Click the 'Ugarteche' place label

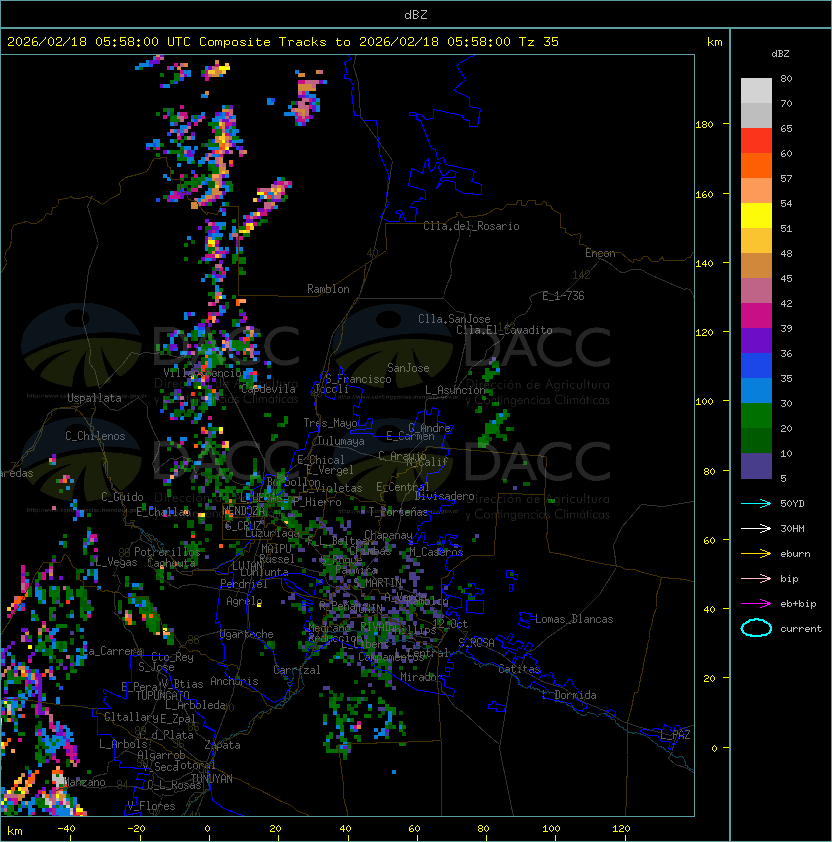click(x=247, y=634)
